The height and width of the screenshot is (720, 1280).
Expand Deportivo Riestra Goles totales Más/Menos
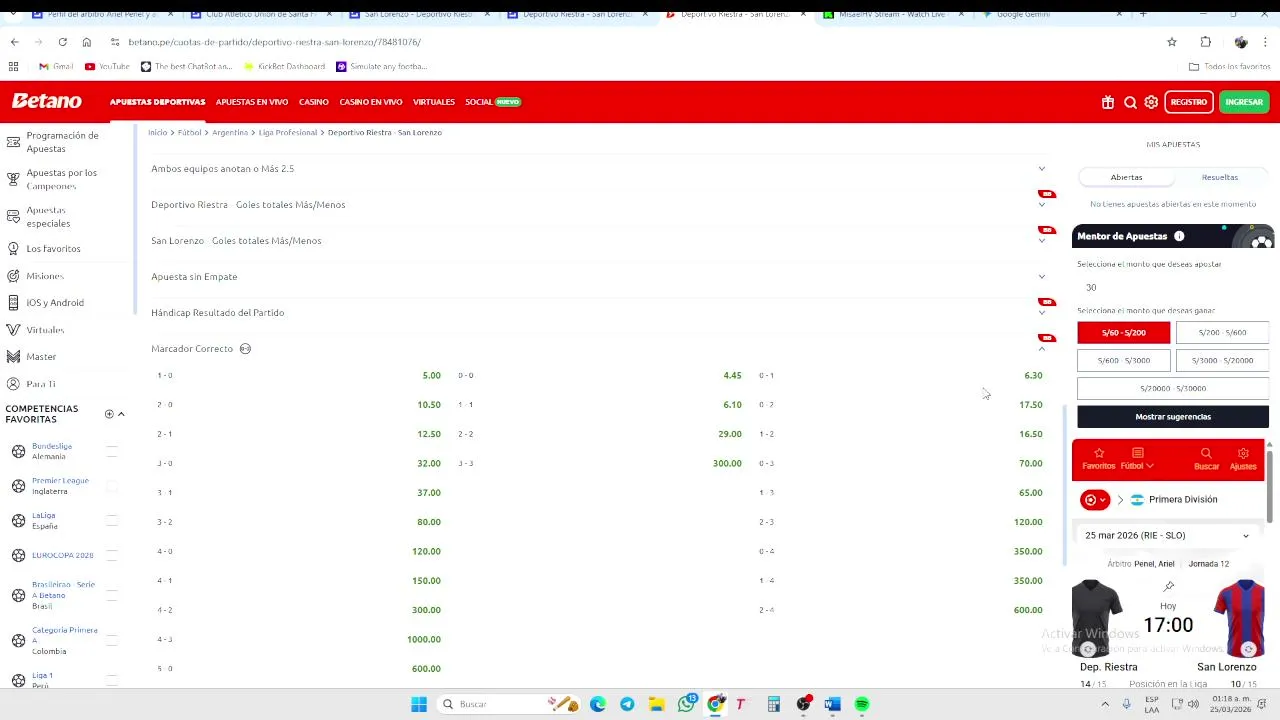[1041, 205]
